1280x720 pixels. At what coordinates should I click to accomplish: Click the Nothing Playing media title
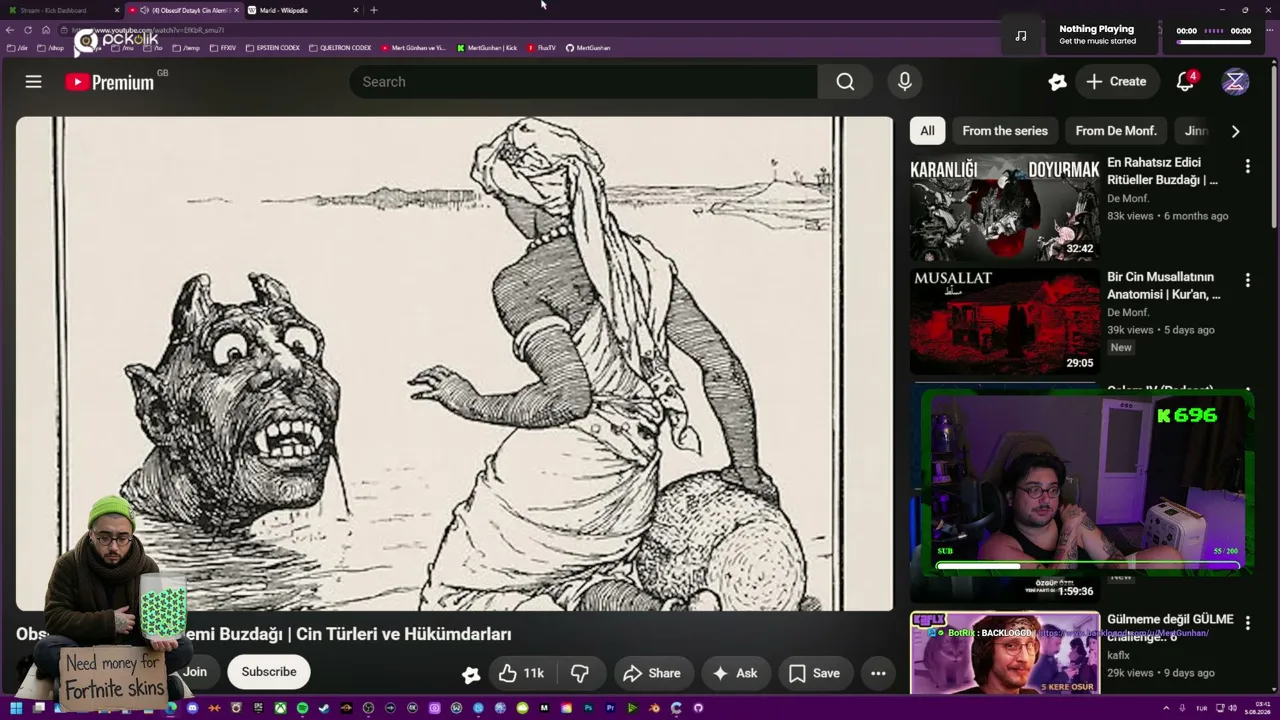point(1096,29)
